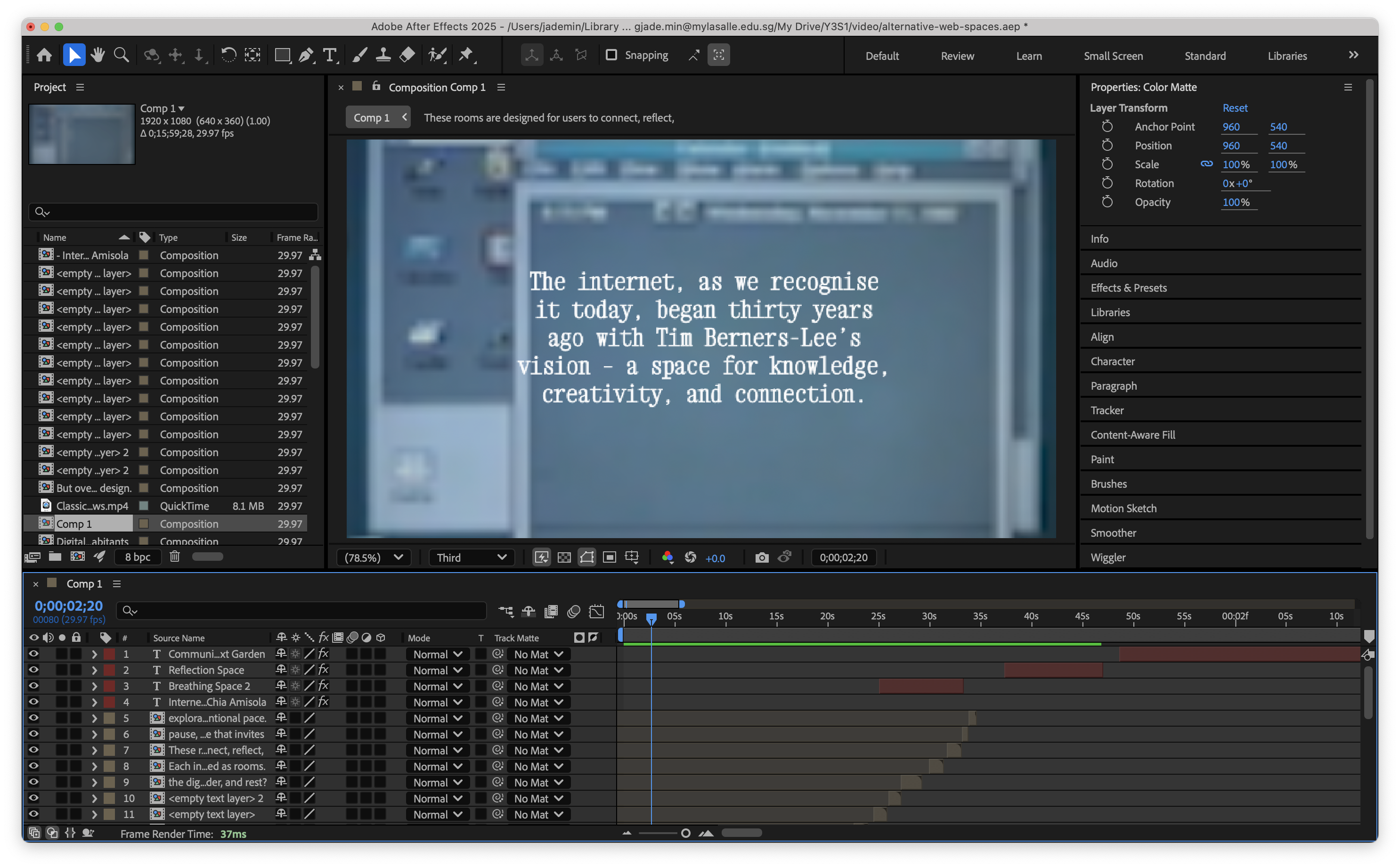1400x868 pixels.
Task: Open the 78.5% magnification dropdown
Action: pos(374,557)
